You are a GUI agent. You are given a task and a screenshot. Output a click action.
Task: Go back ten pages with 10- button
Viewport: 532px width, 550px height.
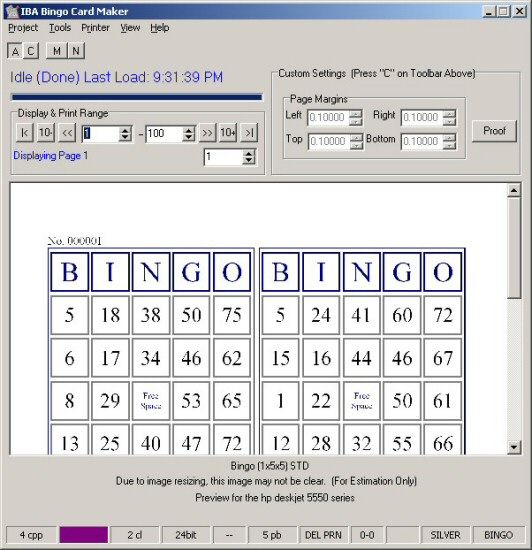[46, 133]
